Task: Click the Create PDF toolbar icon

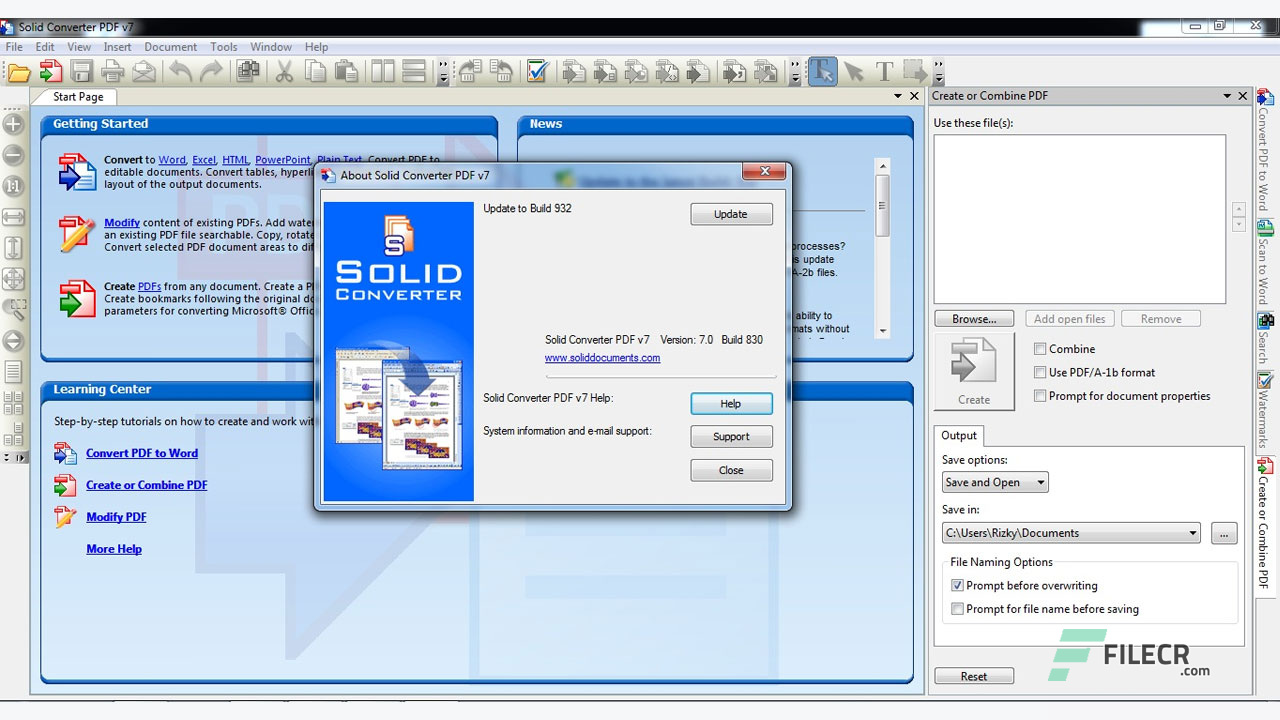Action: [x=50, y=72]
